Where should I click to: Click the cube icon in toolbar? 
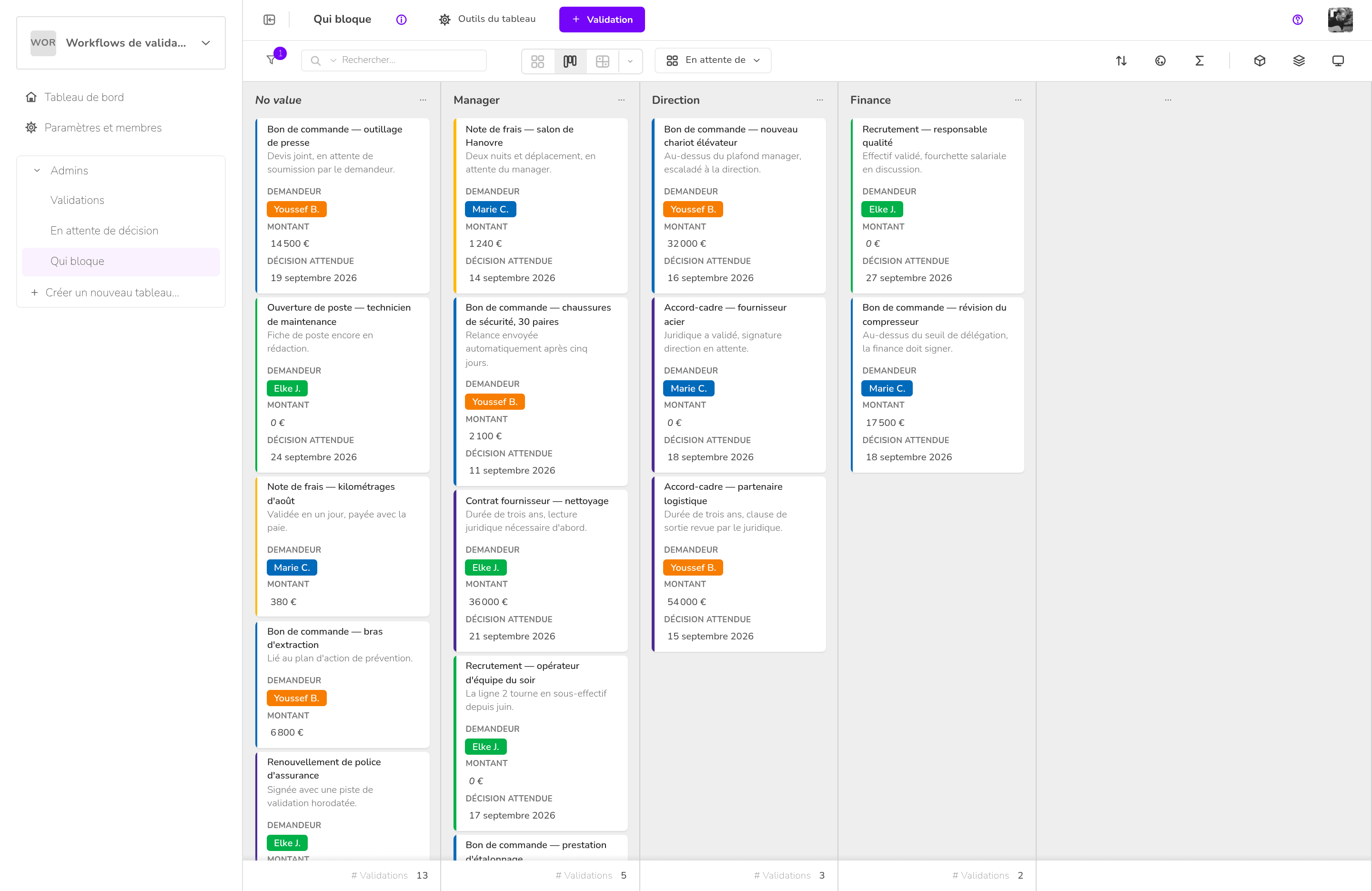pos(1260,61)
